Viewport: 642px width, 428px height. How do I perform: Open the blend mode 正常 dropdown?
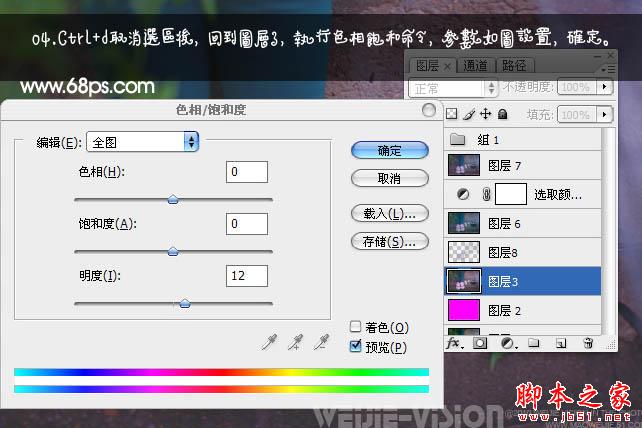click(x=453, y=88)
